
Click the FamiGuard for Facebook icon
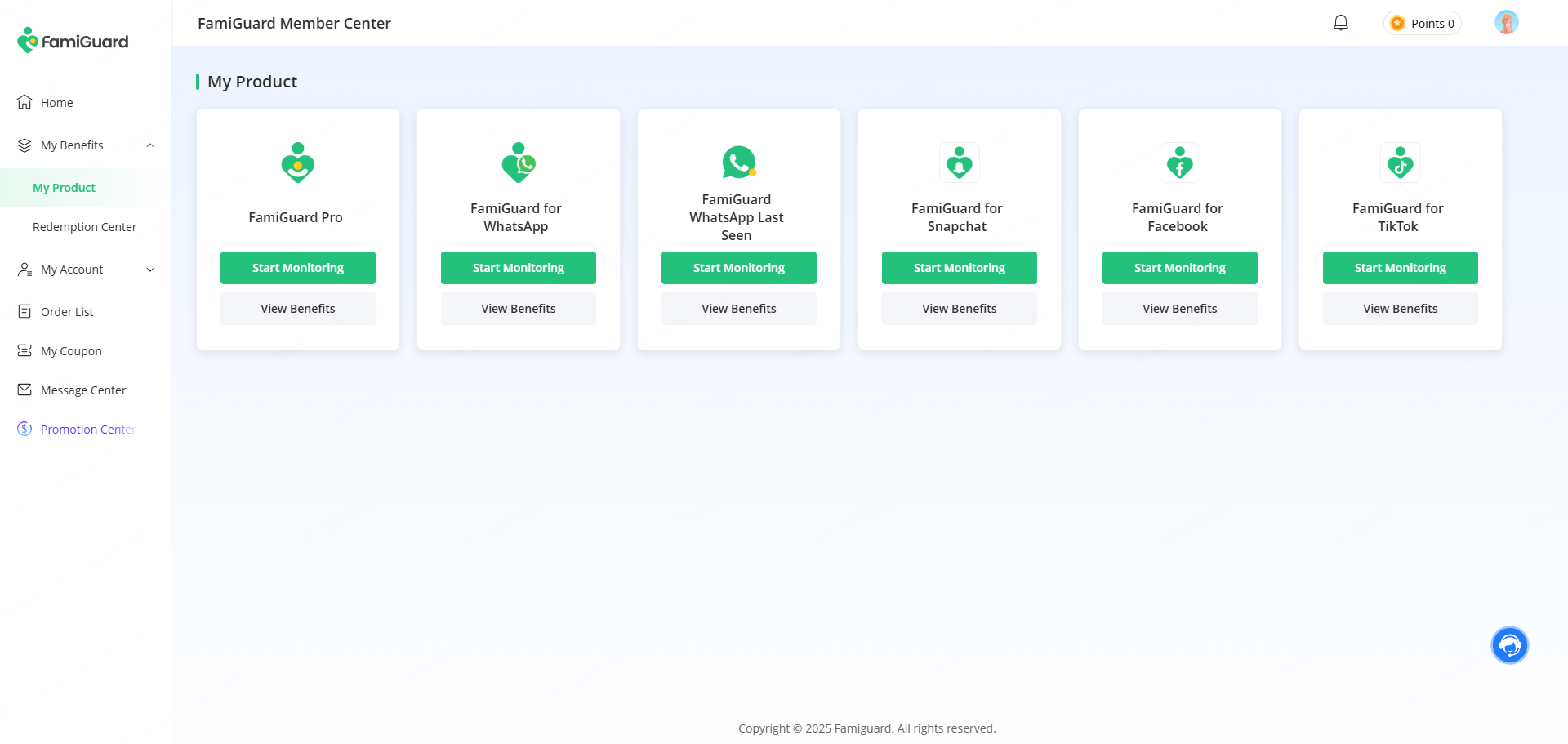[x=1179, y=163]
